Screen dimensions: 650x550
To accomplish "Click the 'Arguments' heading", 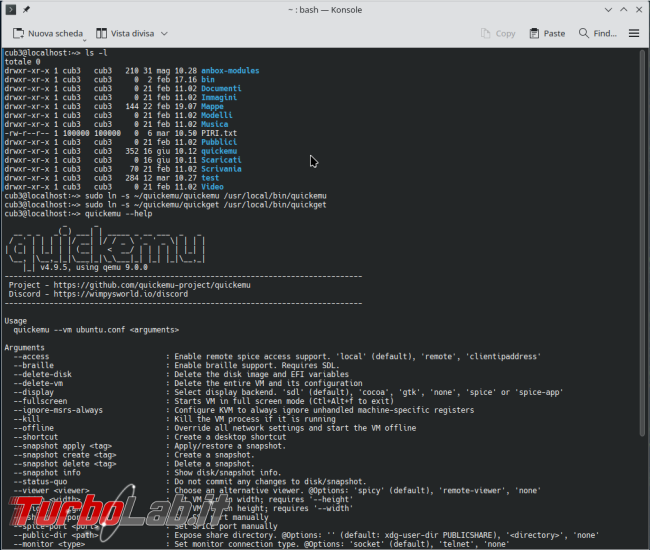I will [x=24, y=348].
